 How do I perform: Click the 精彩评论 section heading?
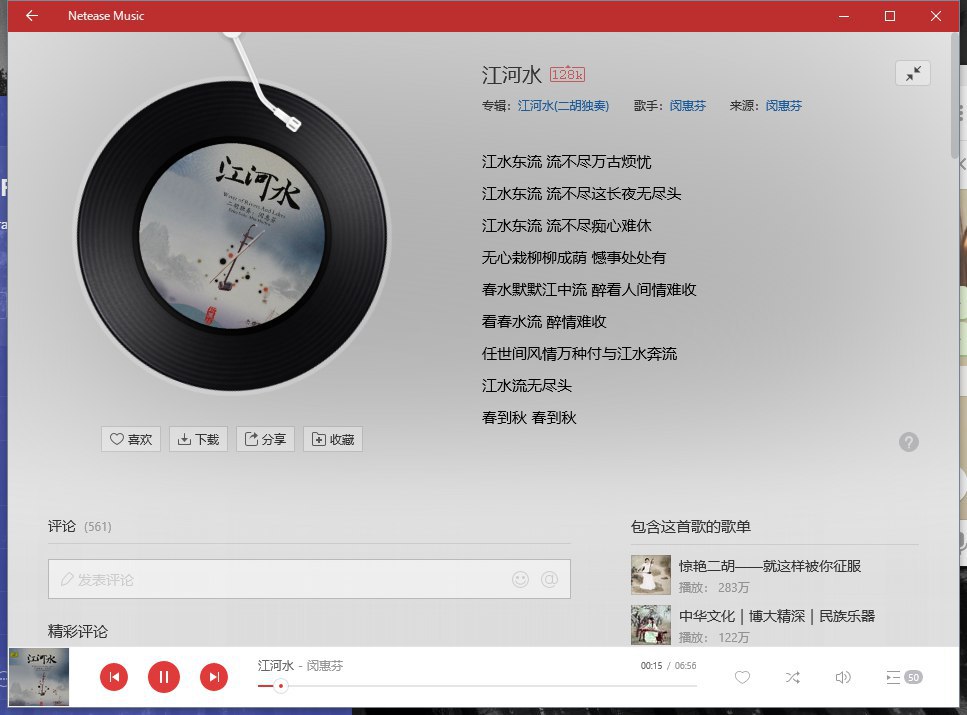pos(78,631)
